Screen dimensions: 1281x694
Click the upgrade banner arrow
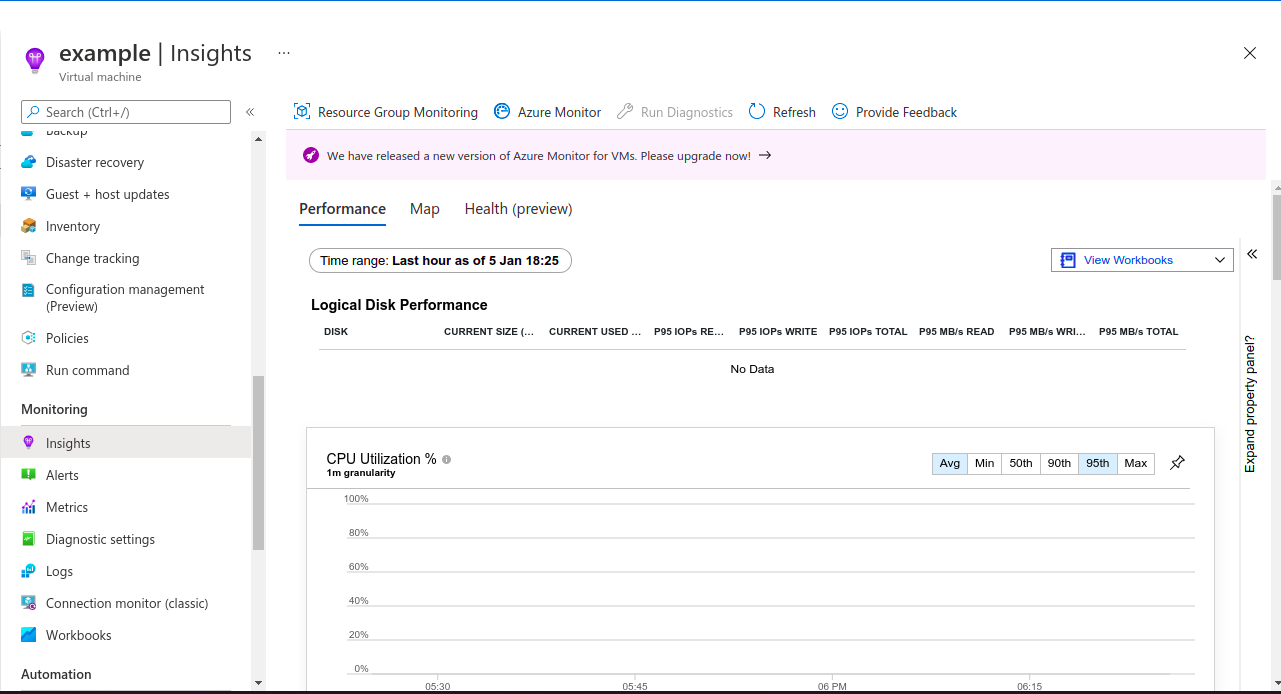(765, 156)
